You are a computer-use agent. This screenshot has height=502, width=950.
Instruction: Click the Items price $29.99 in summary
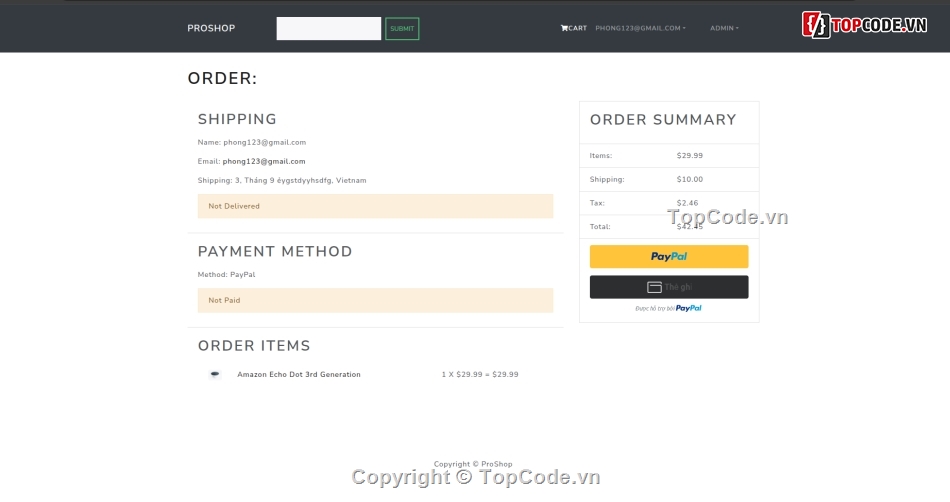[x=689, y=156]
